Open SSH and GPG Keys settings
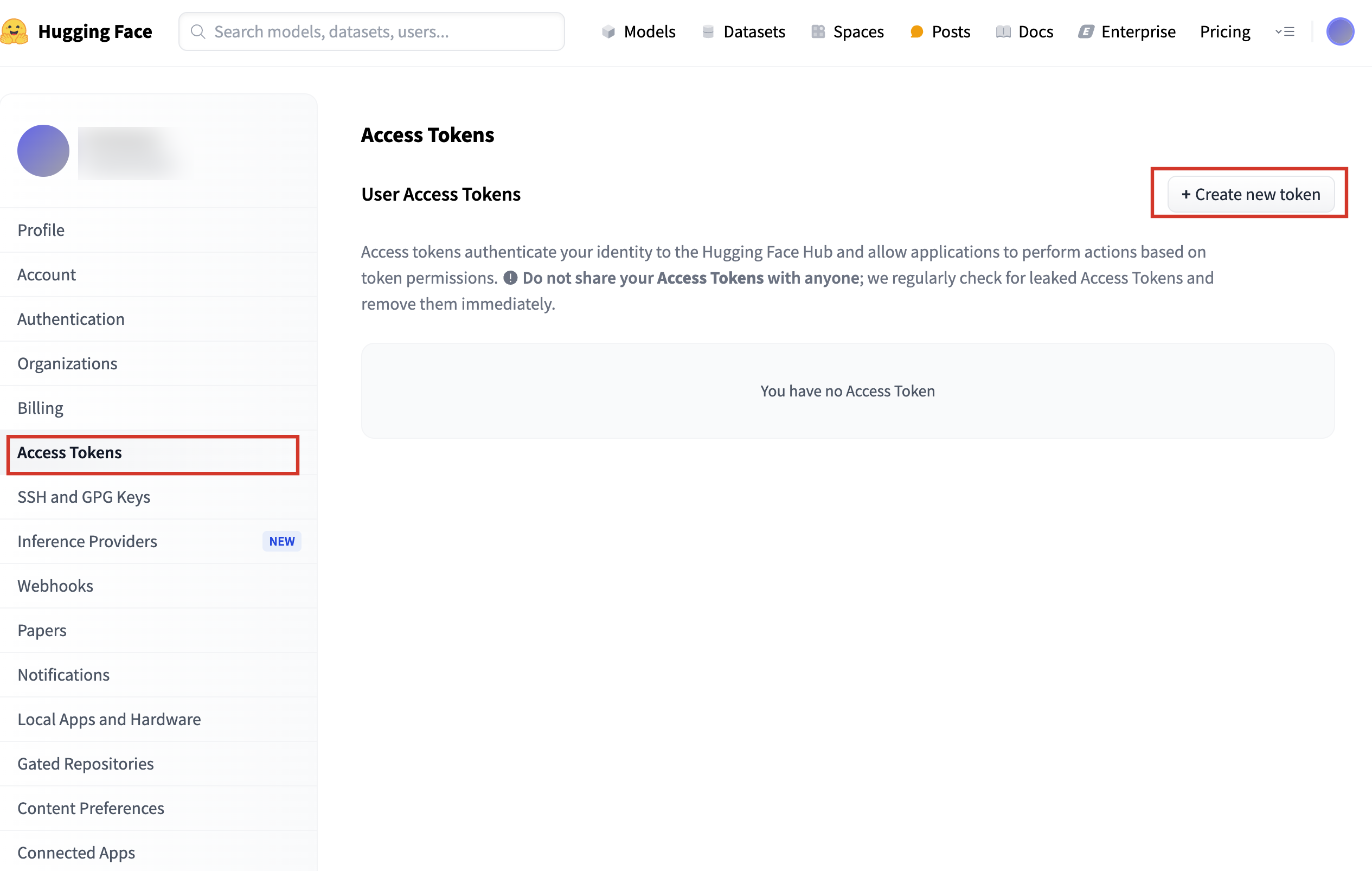 tap(158, 497)
